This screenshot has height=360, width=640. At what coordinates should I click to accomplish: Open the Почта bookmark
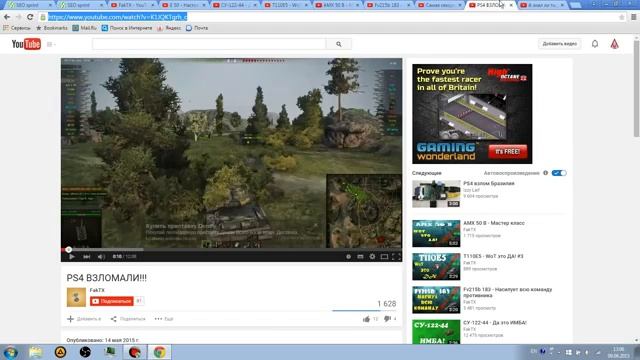[197, 28]
